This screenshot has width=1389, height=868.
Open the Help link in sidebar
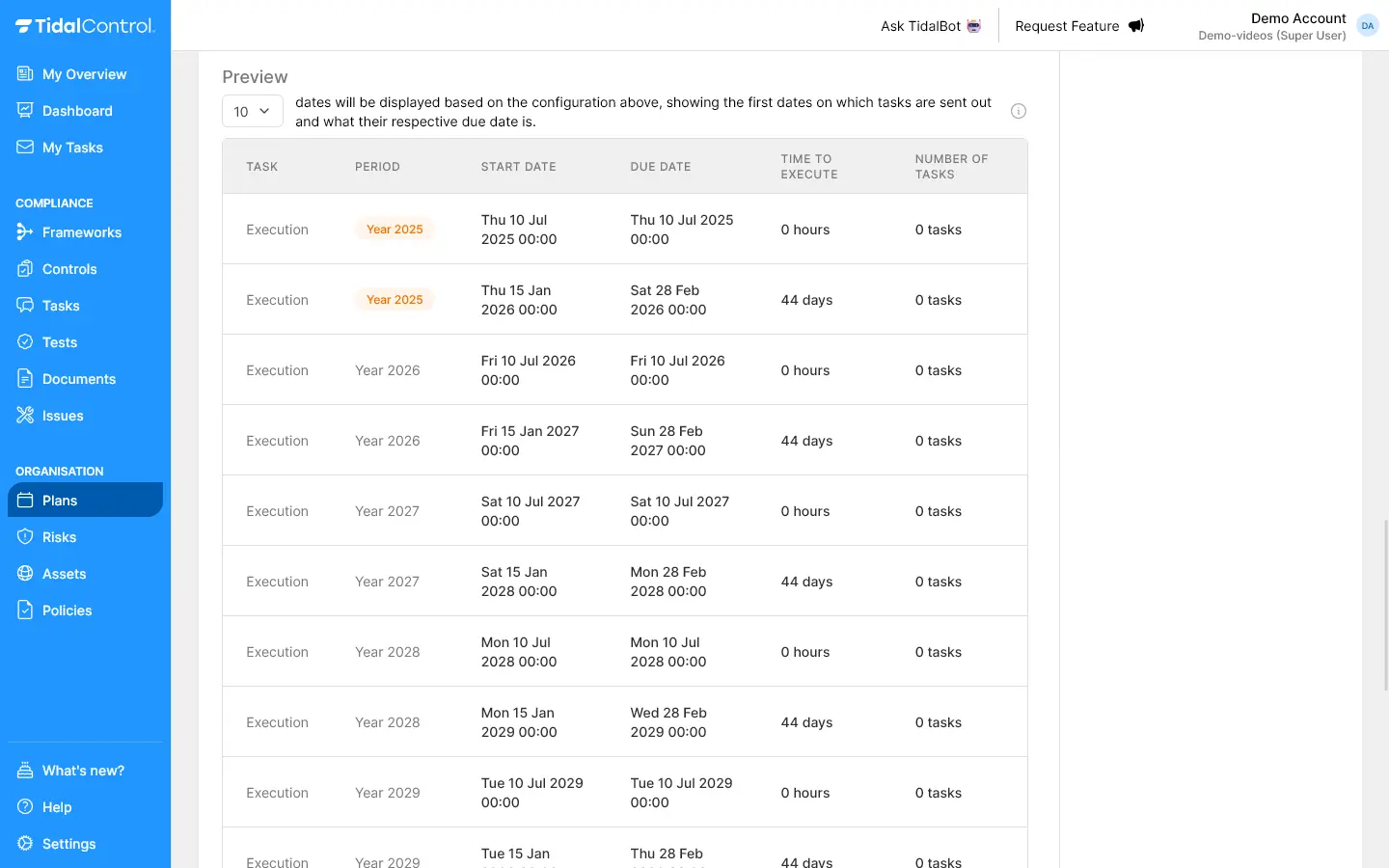point(57,807)
